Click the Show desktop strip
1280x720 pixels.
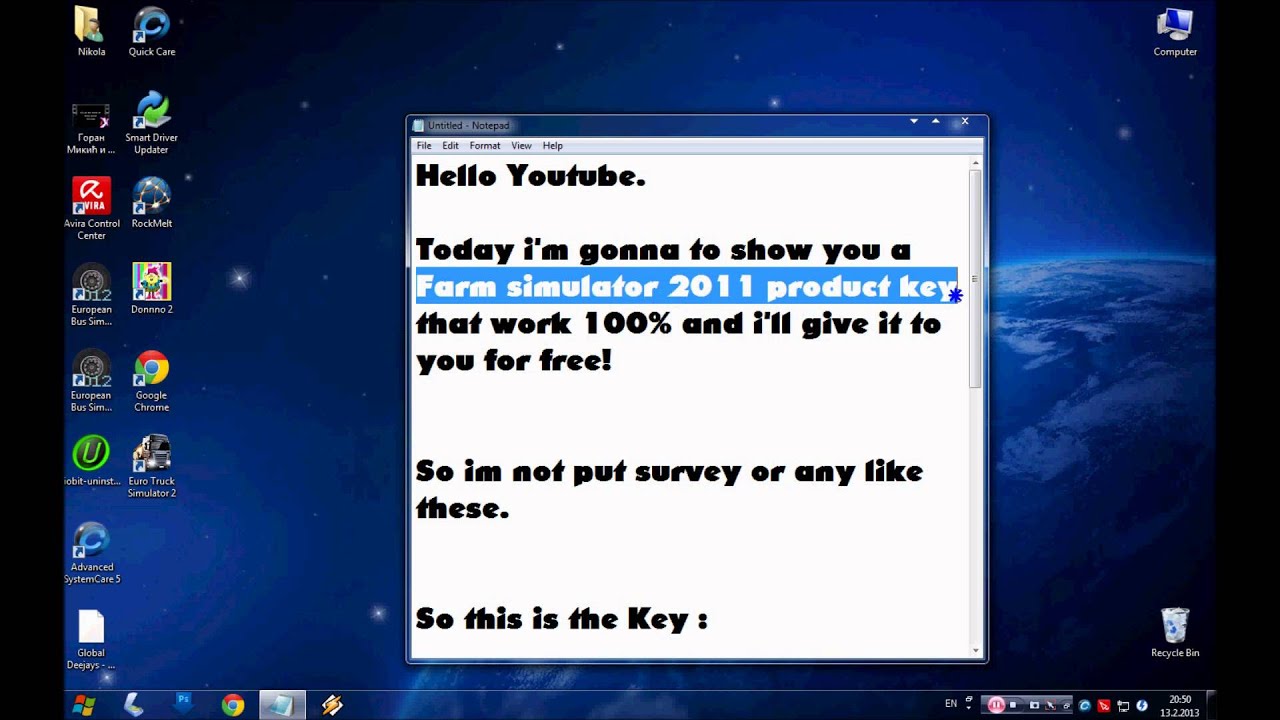pos(1211,705)
